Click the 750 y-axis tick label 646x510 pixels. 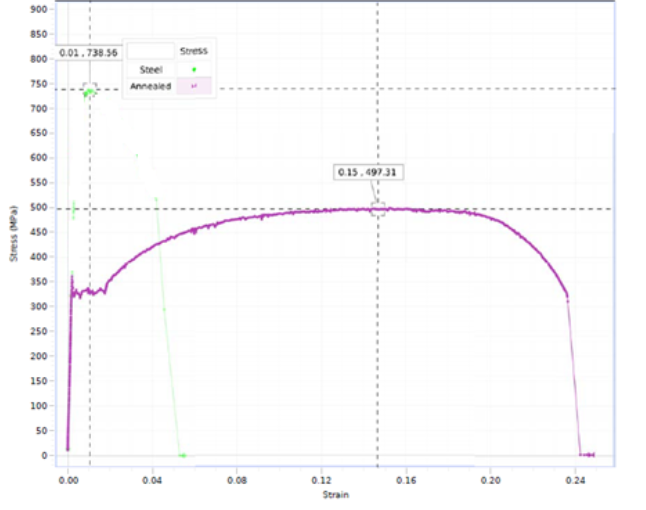coord(39,84)
